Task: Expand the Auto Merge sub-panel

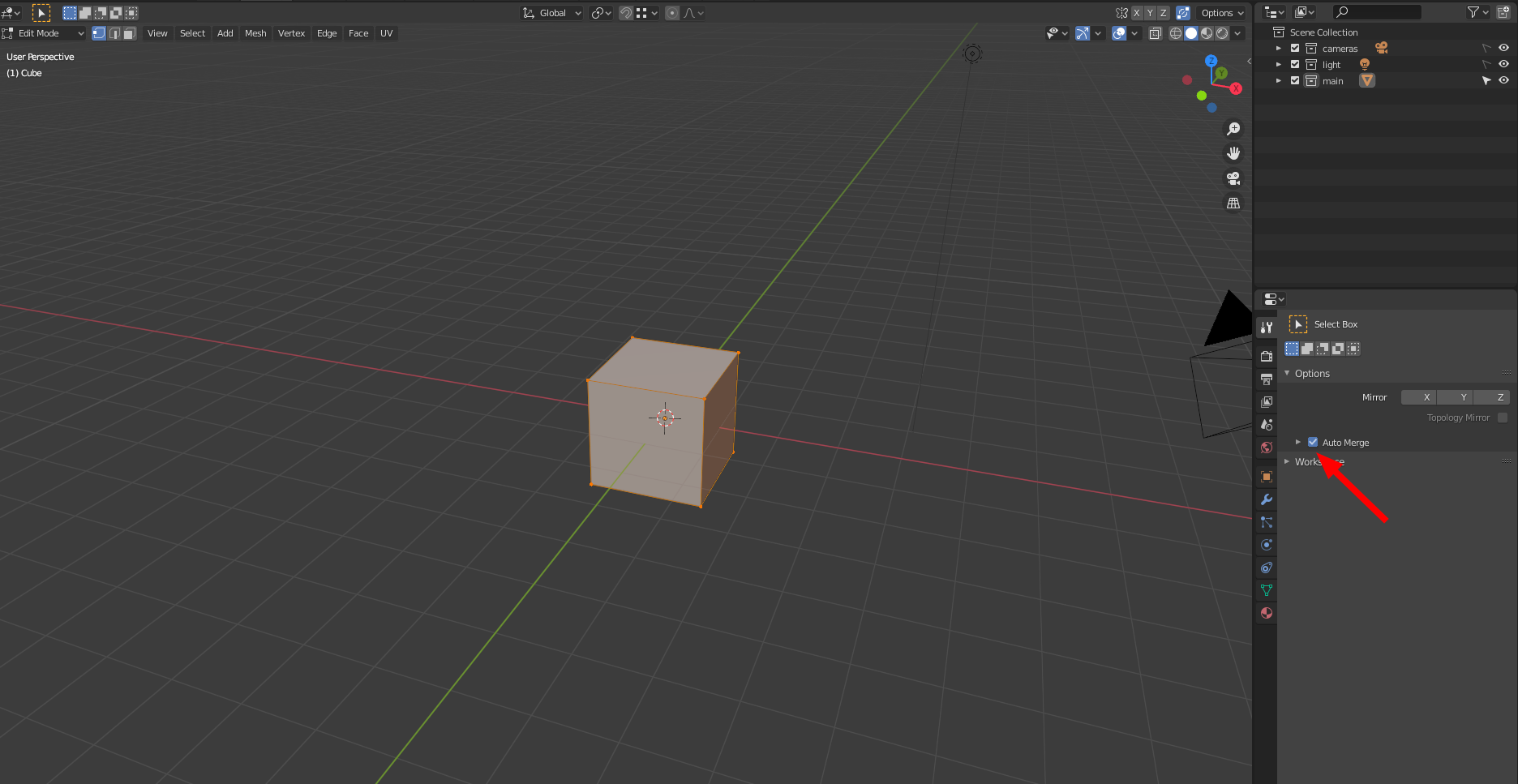Action: coord(1298,442)
